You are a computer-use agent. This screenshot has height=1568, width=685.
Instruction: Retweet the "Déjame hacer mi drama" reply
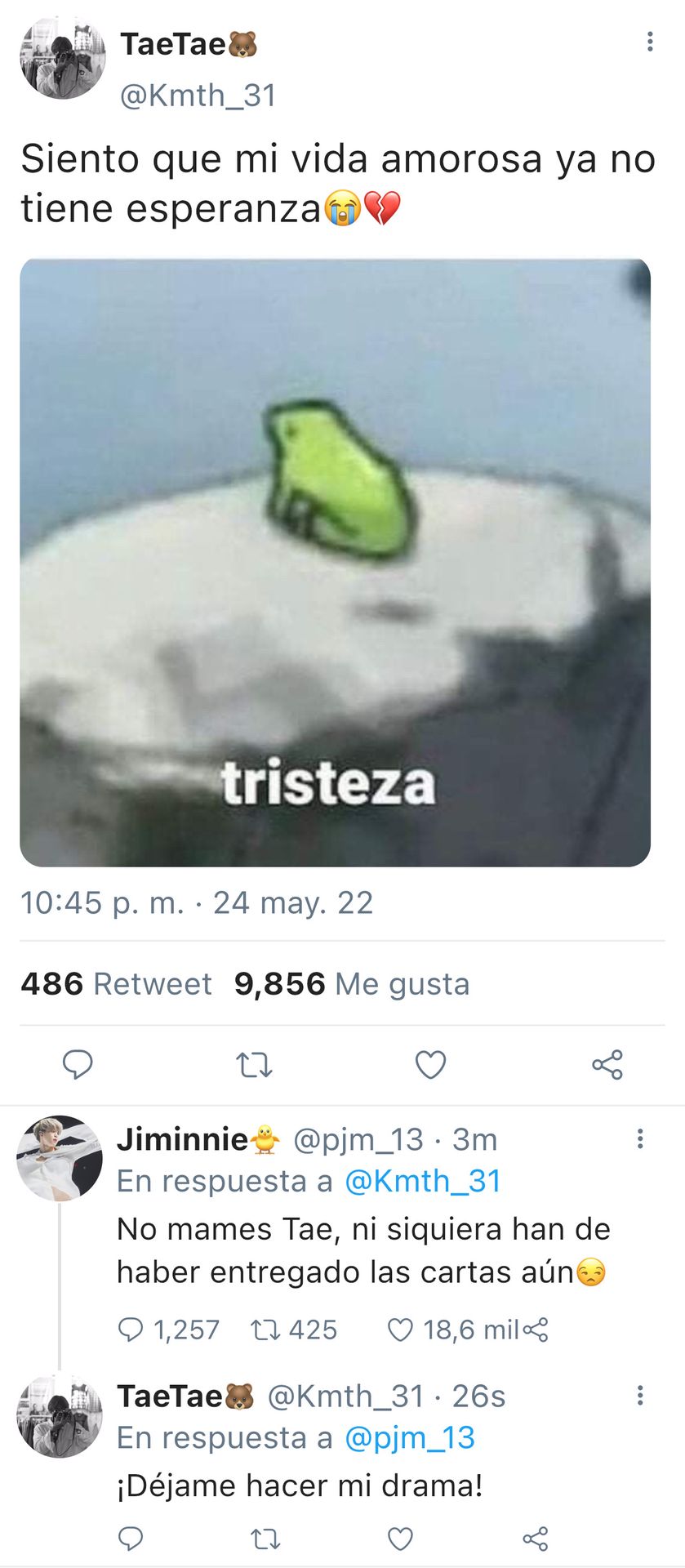(x=265, y=1539)
